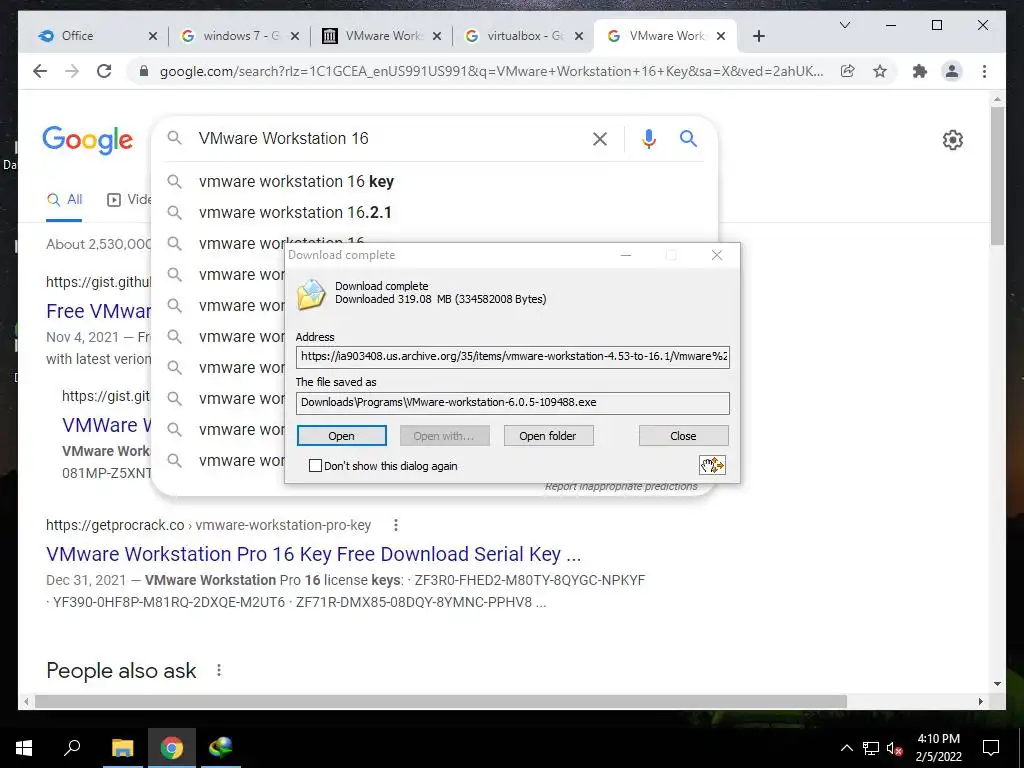Click the Chrome back arrow
The height and width of the screenshot is (768, 1024).
coord(40,71)
